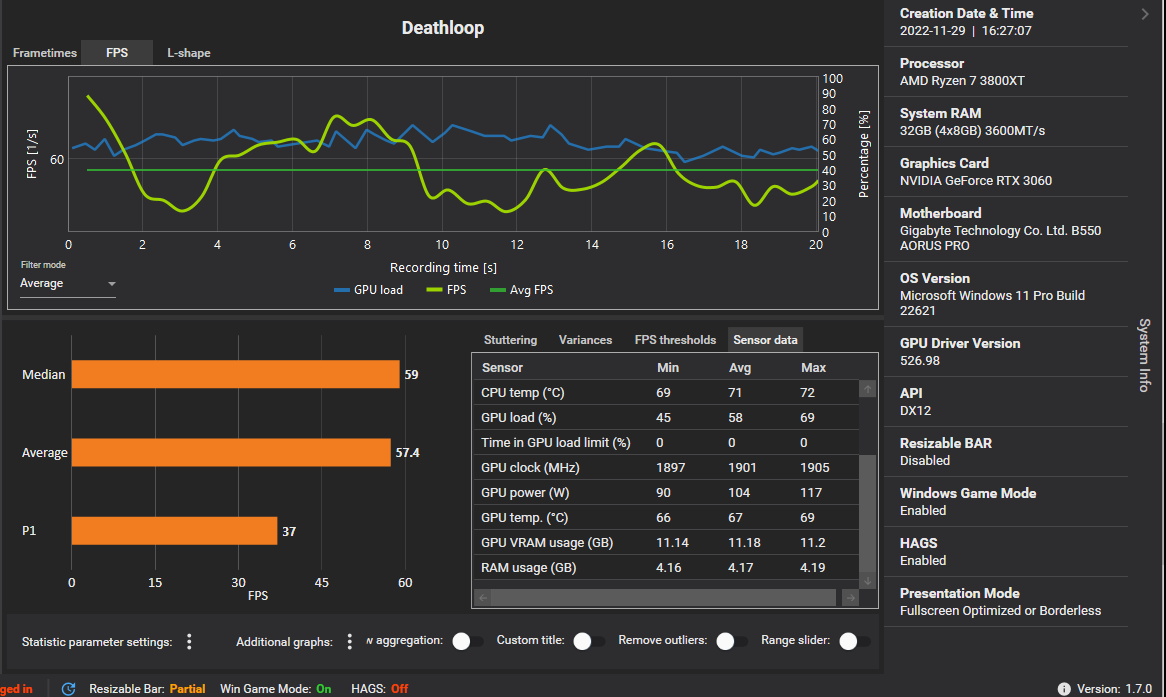Click the sensor table vertical scrollbar thumb
Viewport: 1166px width, 697px height.
click(867, 513)
